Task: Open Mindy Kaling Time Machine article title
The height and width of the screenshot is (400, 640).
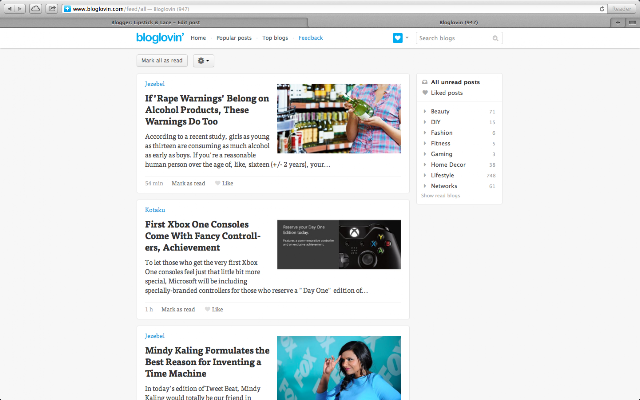Action: point(207,362)
